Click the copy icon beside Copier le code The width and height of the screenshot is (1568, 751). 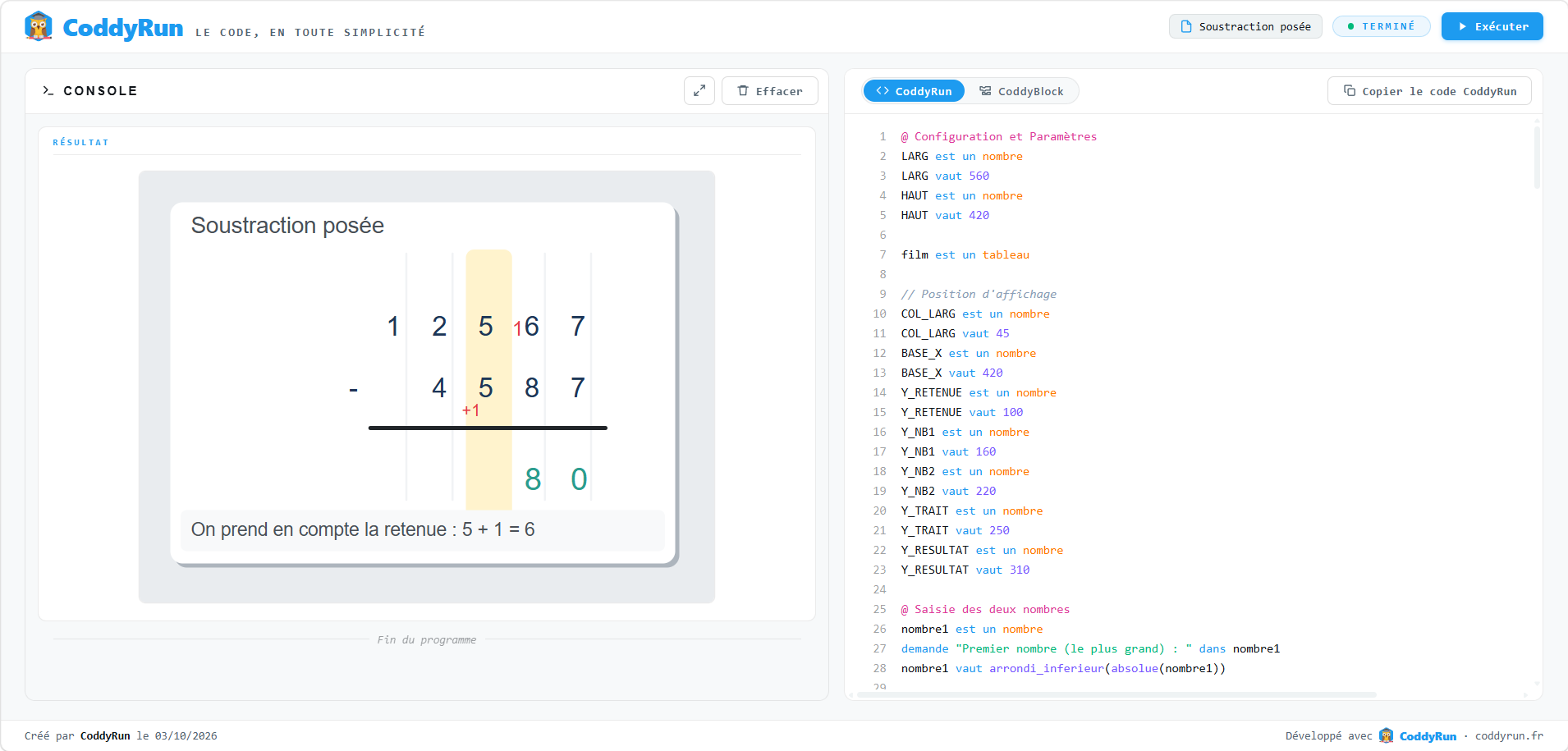pyautogui.click(x=1350, y=90)
